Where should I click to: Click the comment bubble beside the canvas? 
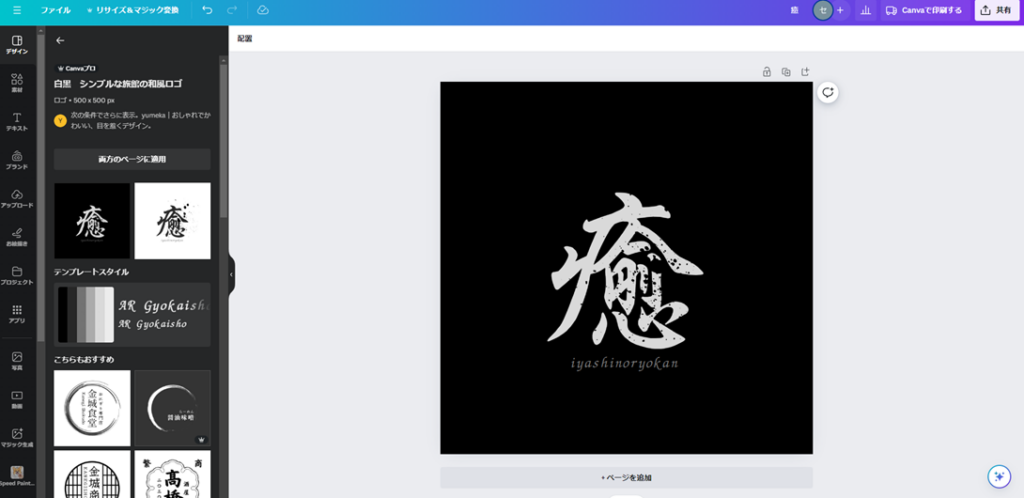828,93
